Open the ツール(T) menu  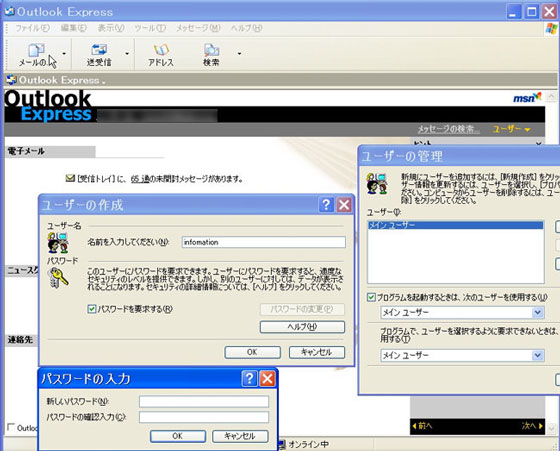[150, 28]
